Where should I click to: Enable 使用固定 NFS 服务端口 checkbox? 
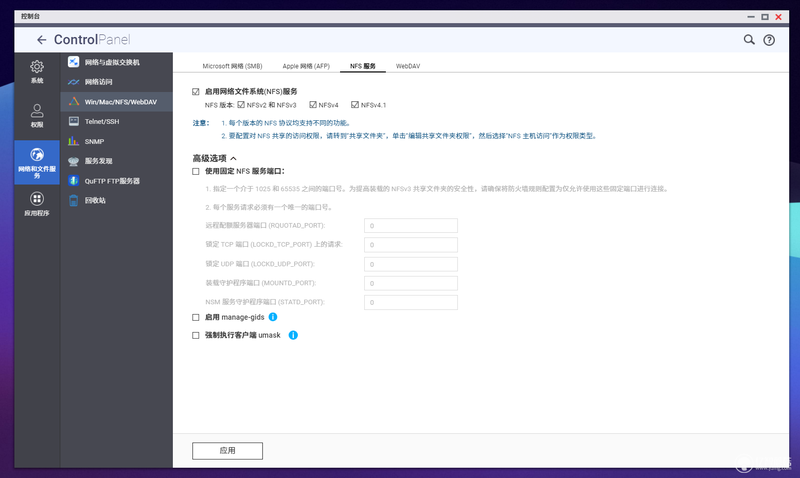point(195,171)
